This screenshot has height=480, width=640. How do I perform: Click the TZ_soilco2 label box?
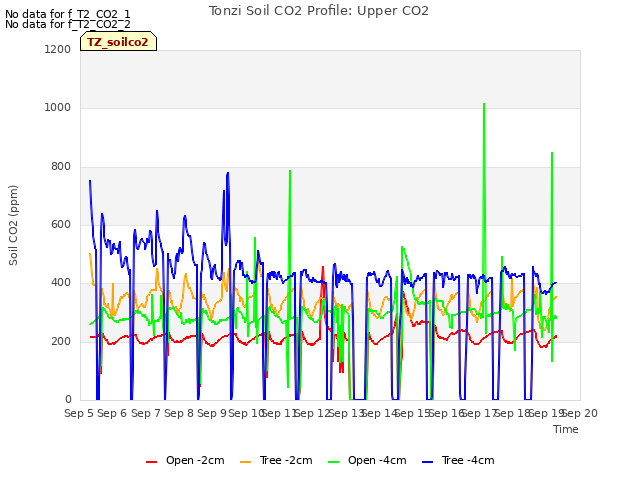tap(118, 42)
